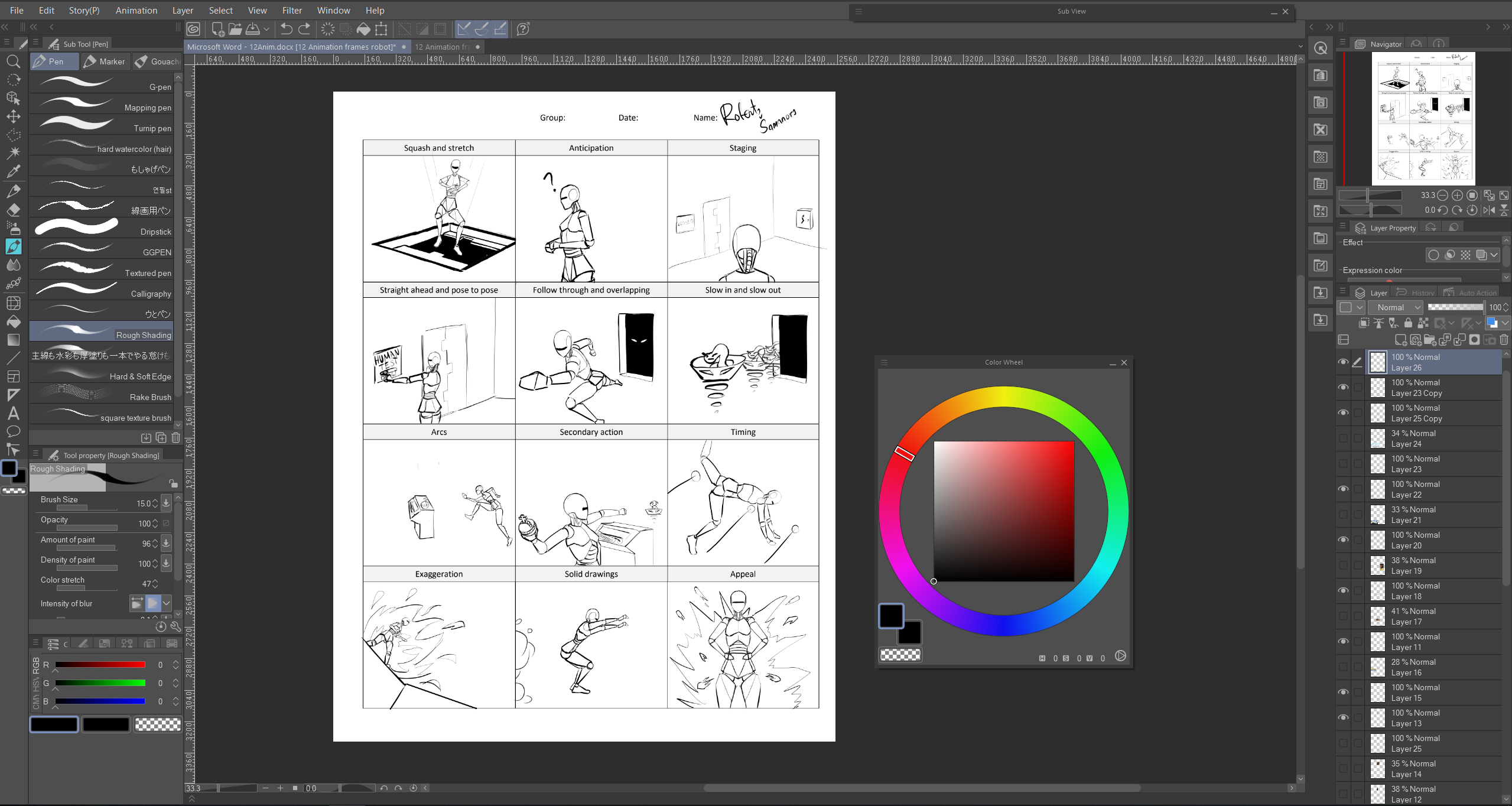Choose the G-pen brush
Image resolution: width=1512 pixels, height=806 pixels.
pos(102,84)
